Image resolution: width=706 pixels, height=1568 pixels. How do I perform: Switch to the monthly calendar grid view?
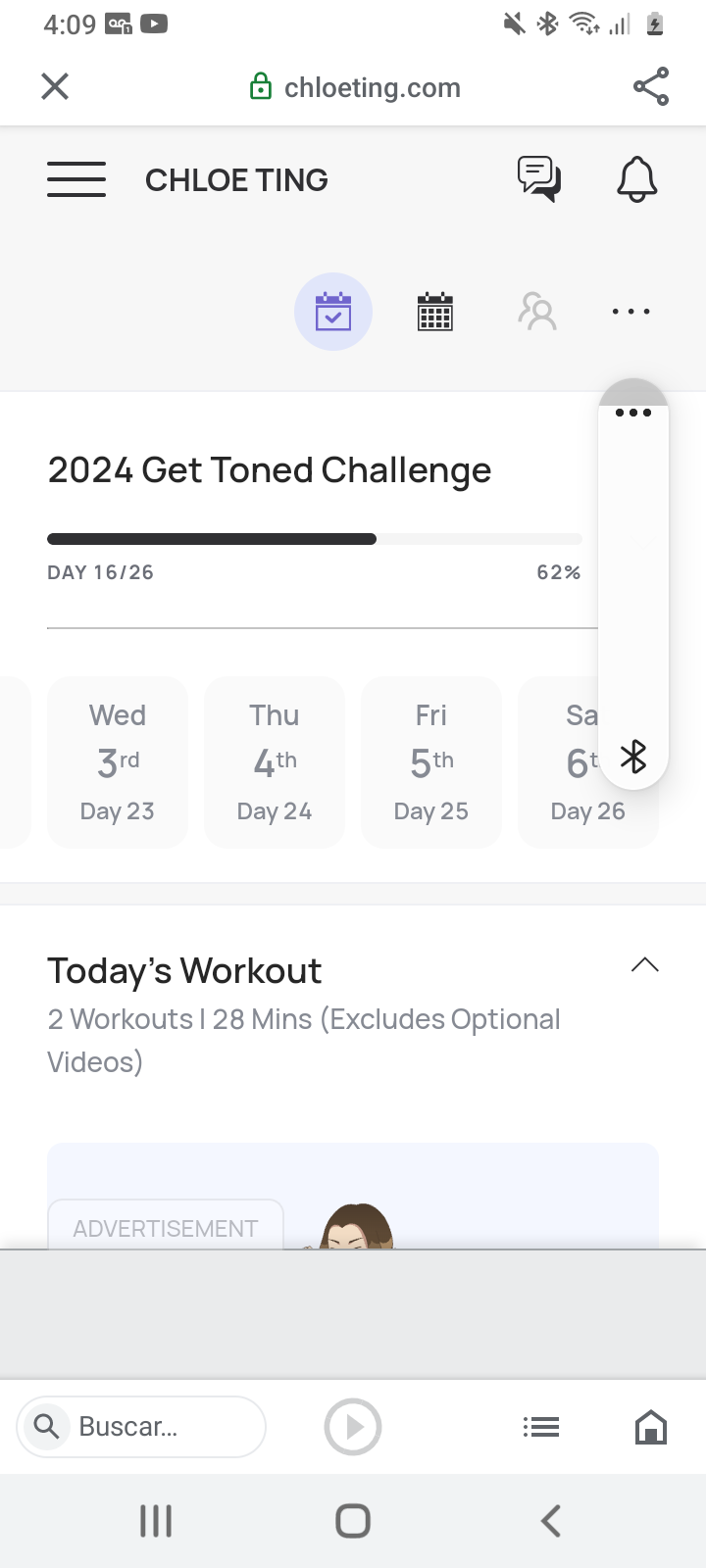tap(435, 312)
